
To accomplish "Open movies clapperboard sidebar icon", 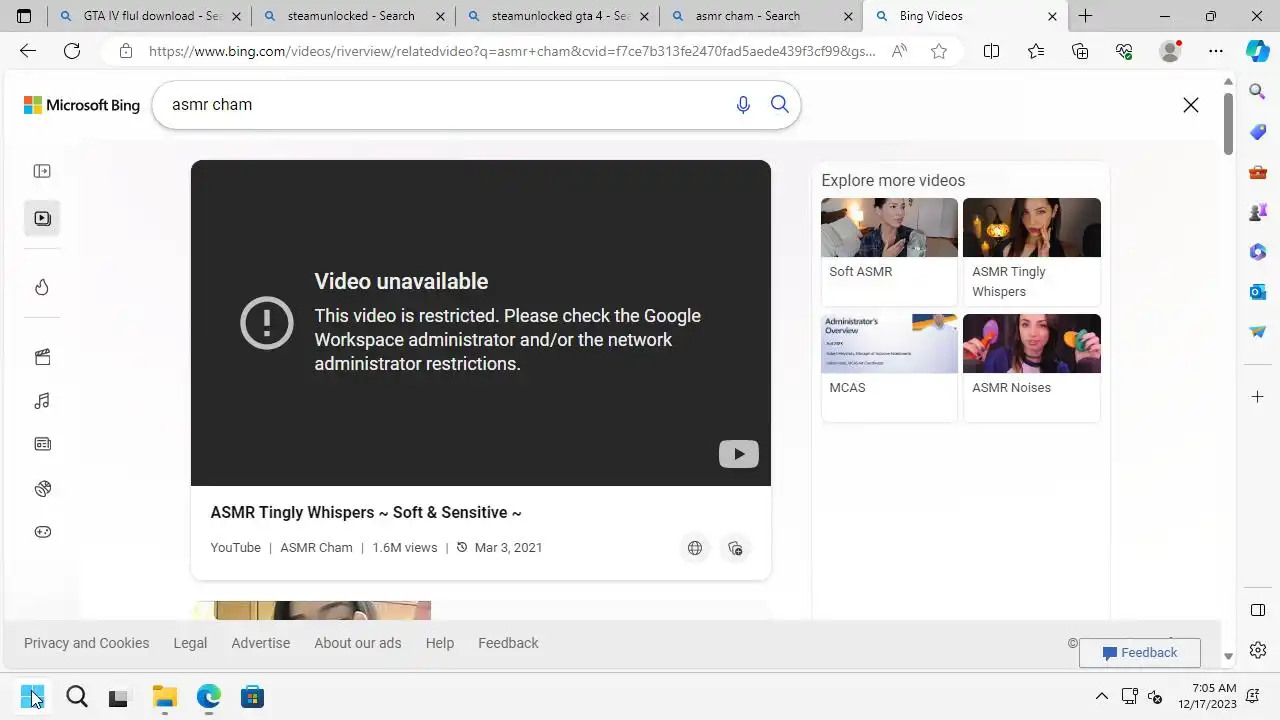I will pyautogui.click(x=42, y=357).
